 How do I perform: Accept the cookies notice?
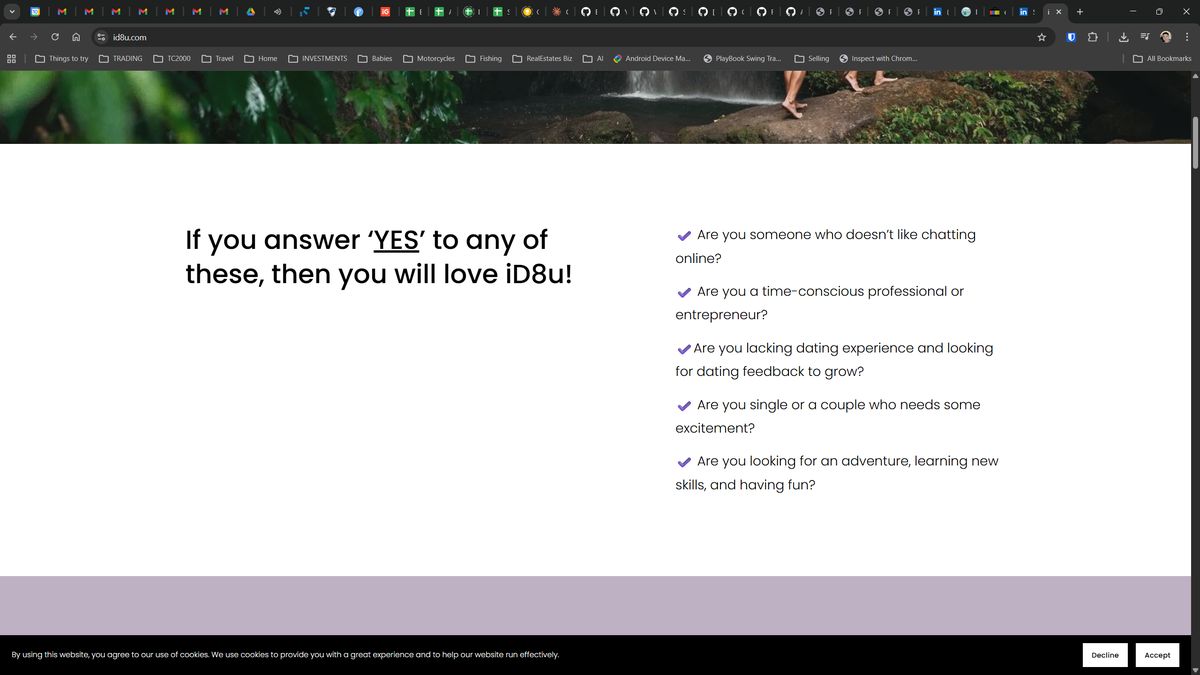[1157, 655]
